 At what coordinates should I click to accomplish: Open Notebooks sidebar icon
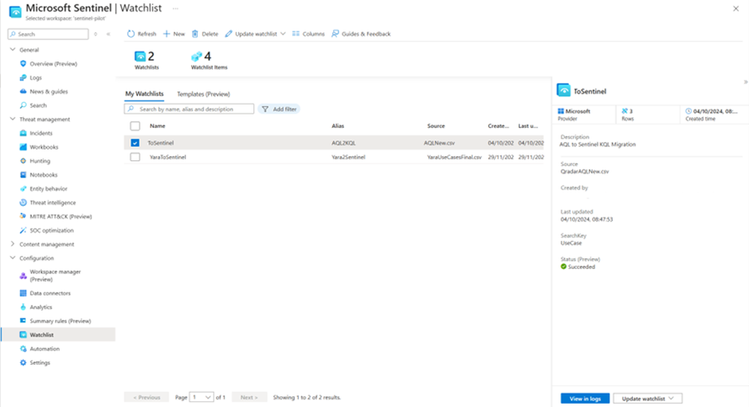[x=23, y=175]
